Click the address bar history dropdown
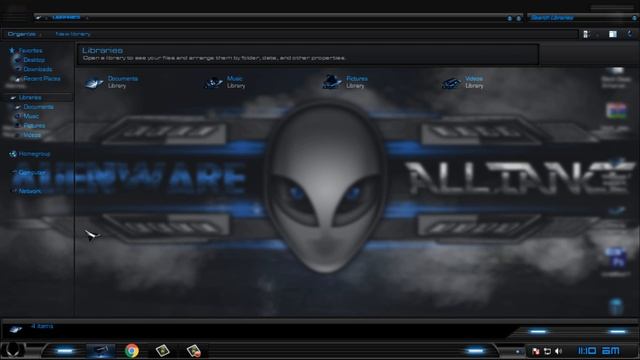640x360 pixels. [x=509, y=18]
